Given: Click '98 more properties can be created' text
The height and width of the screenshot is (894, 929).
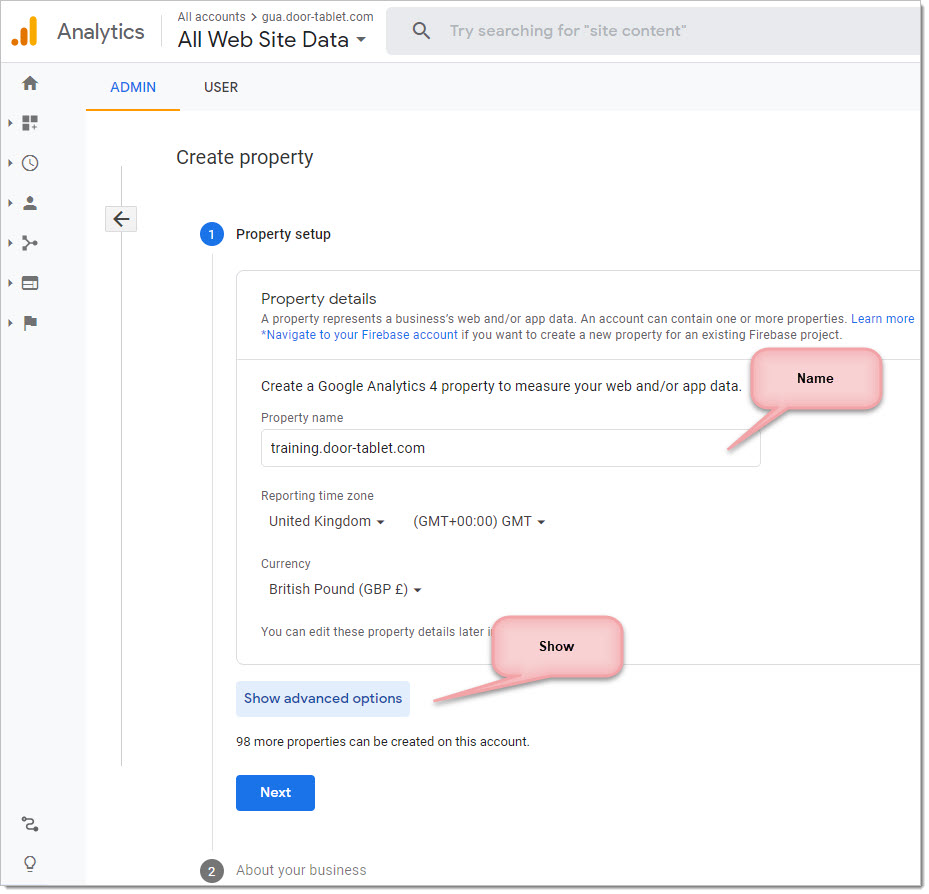Looking at the screenshot, I should pyautogui.click(x=384, y=744).
